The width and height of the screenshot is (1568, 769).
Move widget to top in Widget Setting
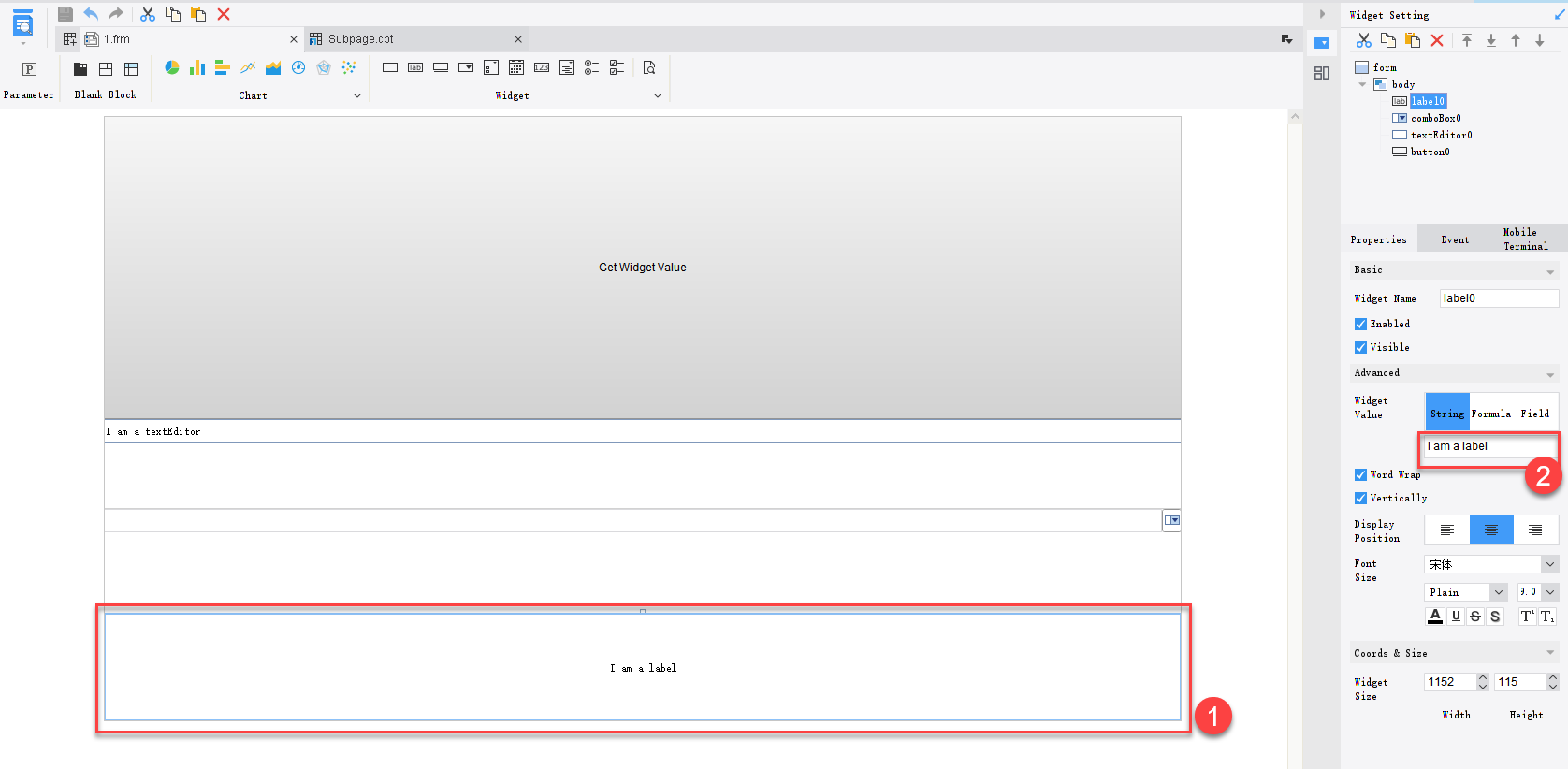point(1467,40)
